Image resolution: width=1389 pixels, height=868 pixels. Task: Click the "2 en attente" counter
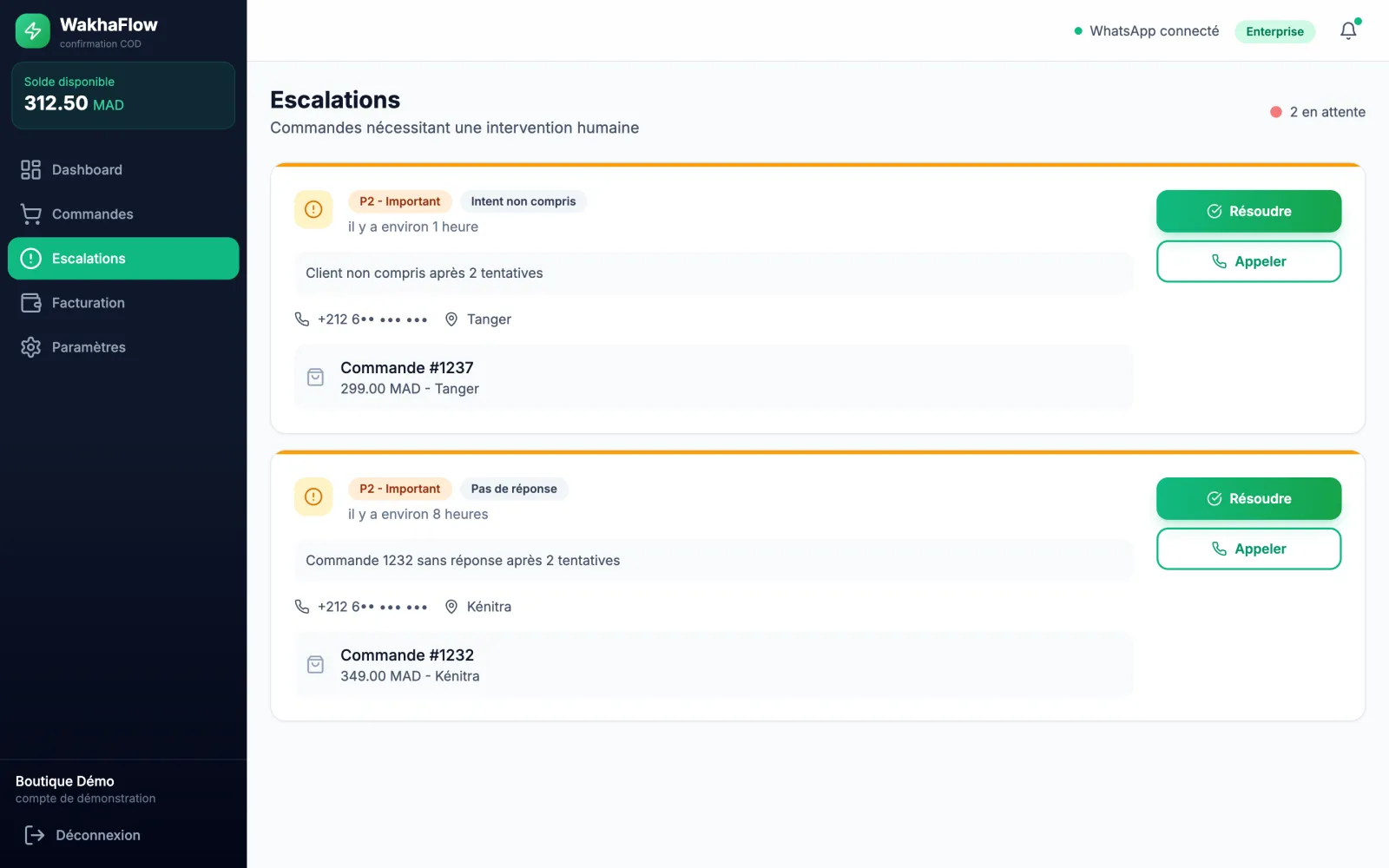click(x=1318, y=112)
